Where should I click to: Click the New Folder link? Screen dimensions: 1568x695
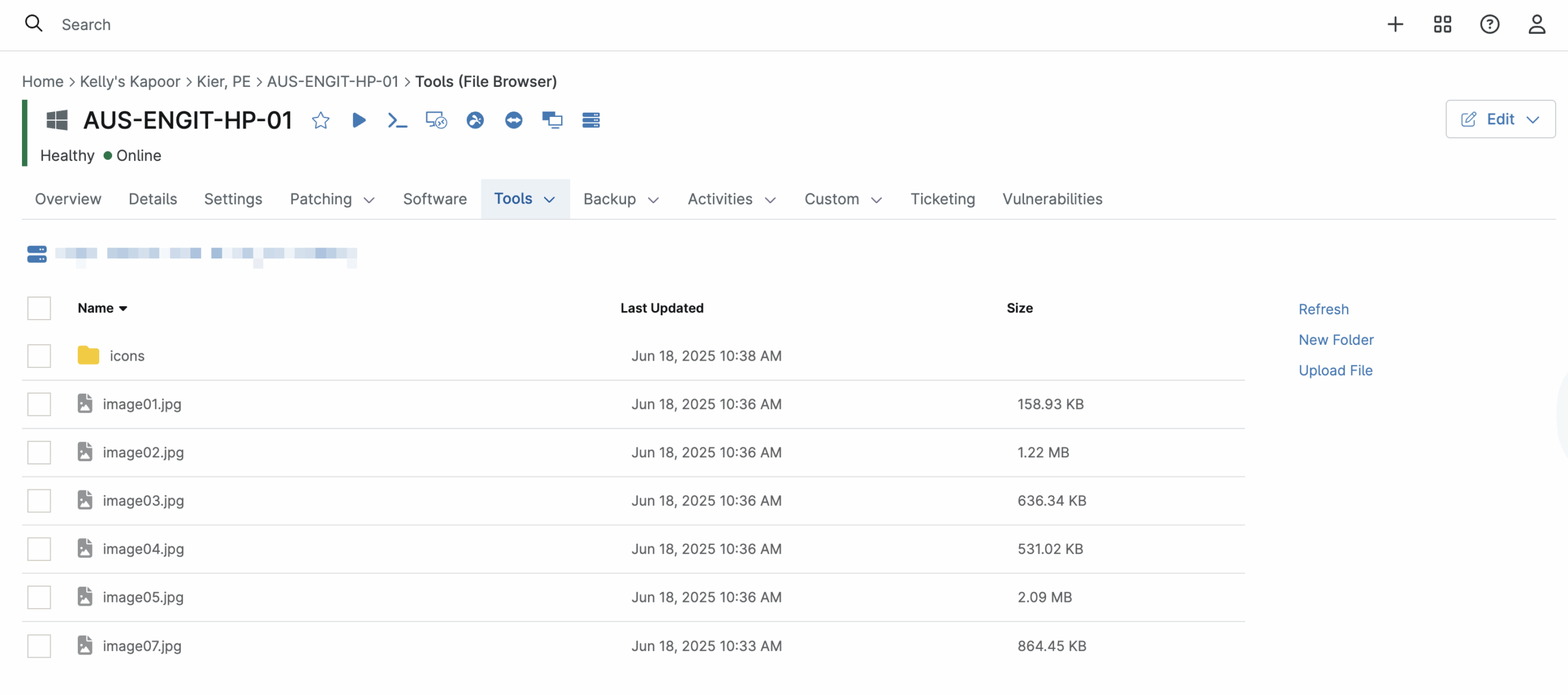pyautogui.click(x=1336, y=340)
